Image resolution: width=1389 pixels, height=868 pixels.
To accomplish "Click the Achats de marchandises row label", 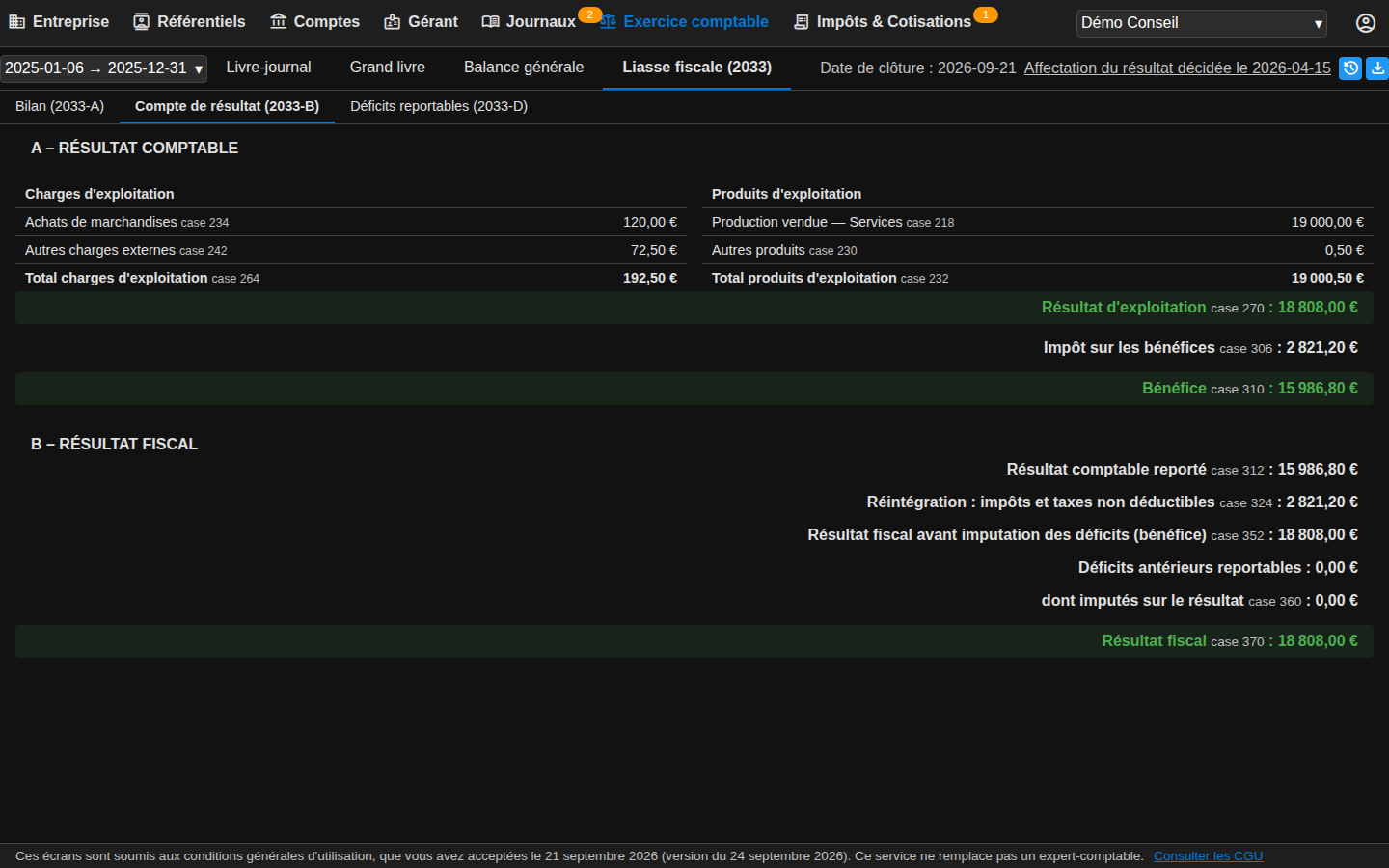I will (101, 222).
